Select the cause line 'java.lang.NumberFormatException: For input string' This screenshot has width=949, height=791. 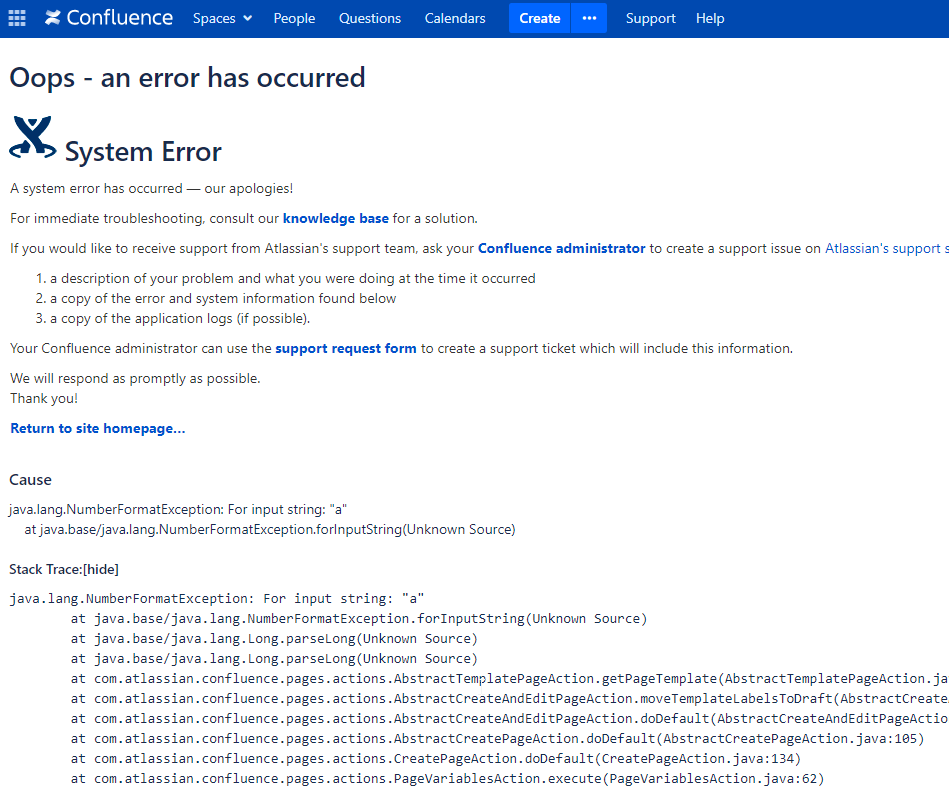pos(178,510)
